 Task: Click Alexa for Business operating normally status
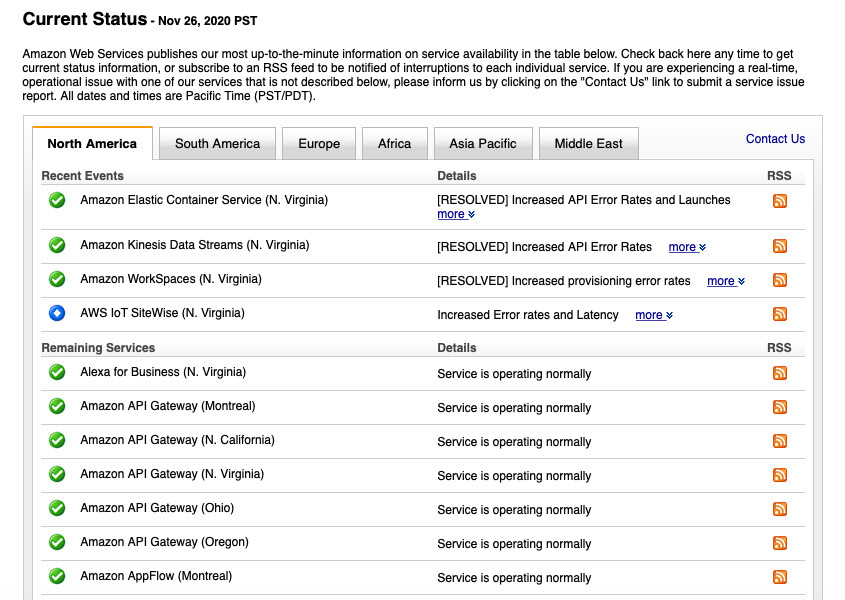[x=514, y=374]
